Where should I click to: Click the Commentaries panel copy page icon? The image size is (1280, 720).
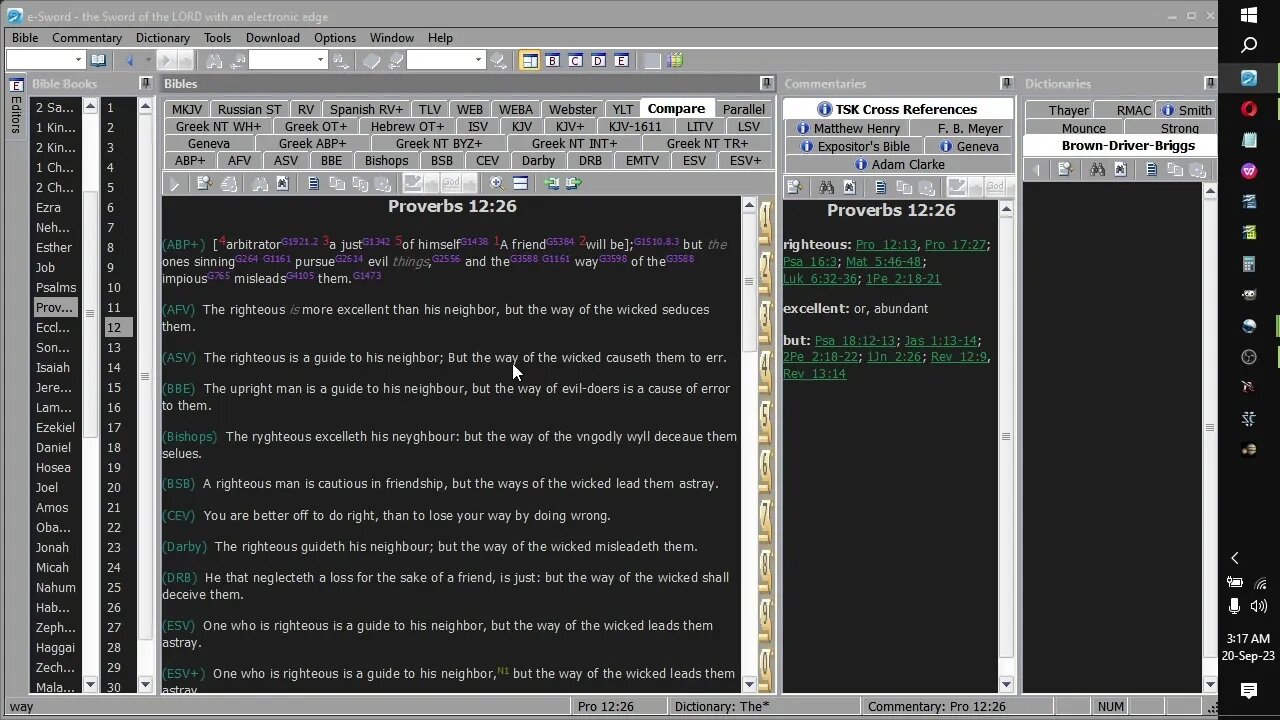881,186
